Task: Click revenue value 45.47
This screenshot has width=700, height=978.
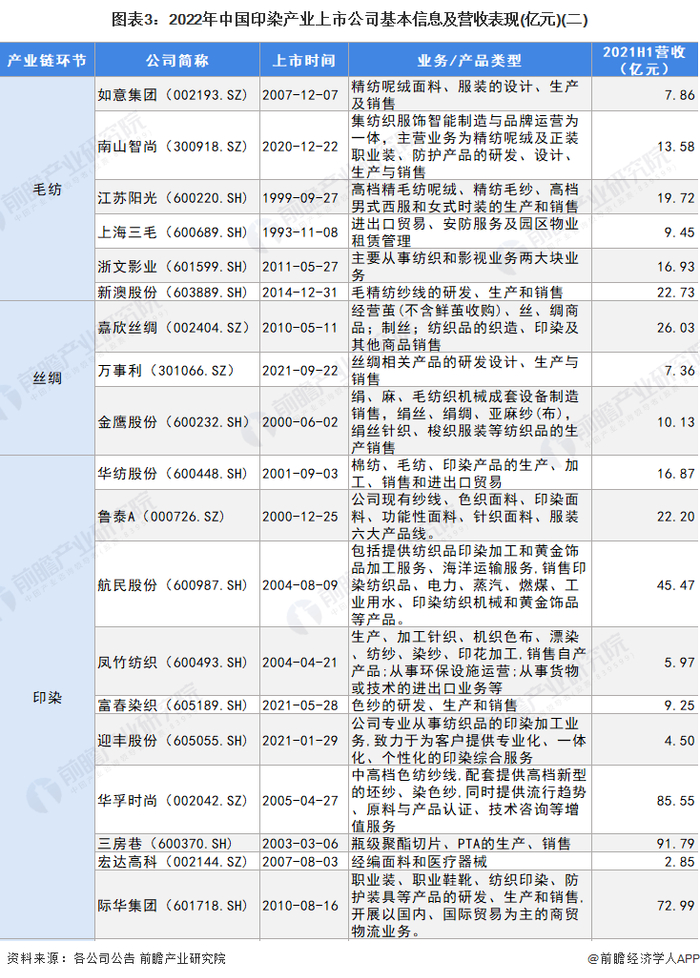Action: point(676,585)
